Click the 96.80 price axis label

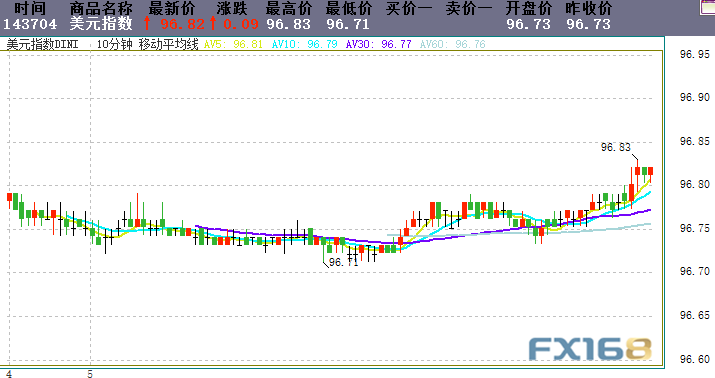tap(695, 185)
